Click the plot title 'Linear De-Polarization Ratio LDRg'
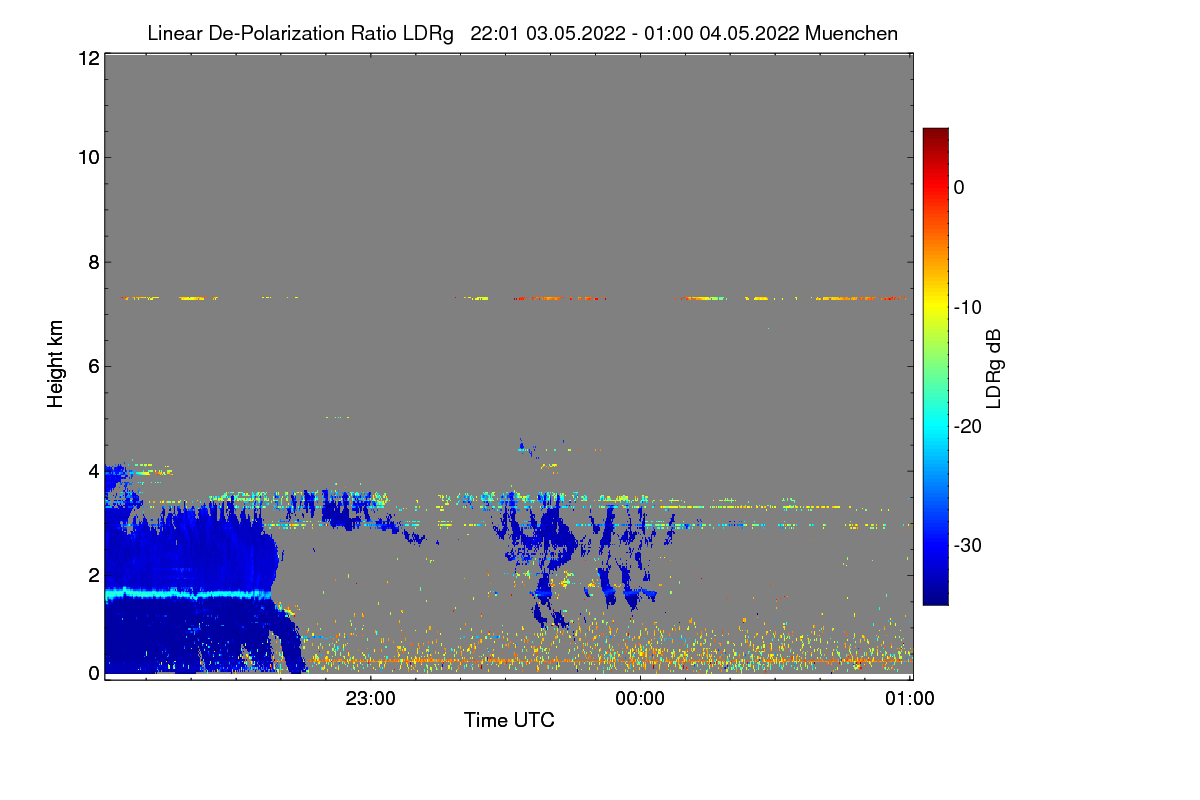The image size is (1200, 800). click(x=300, y=33)
